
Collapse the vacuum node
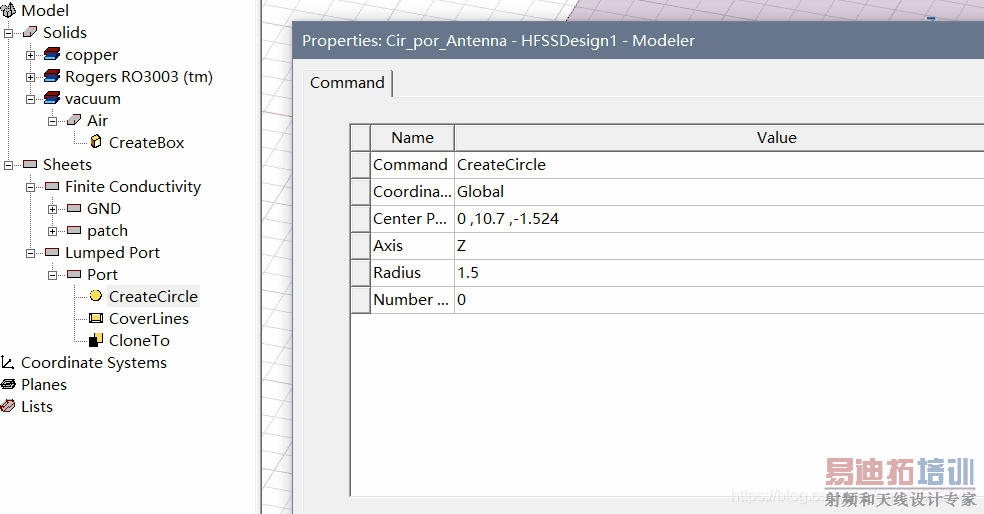30,99
